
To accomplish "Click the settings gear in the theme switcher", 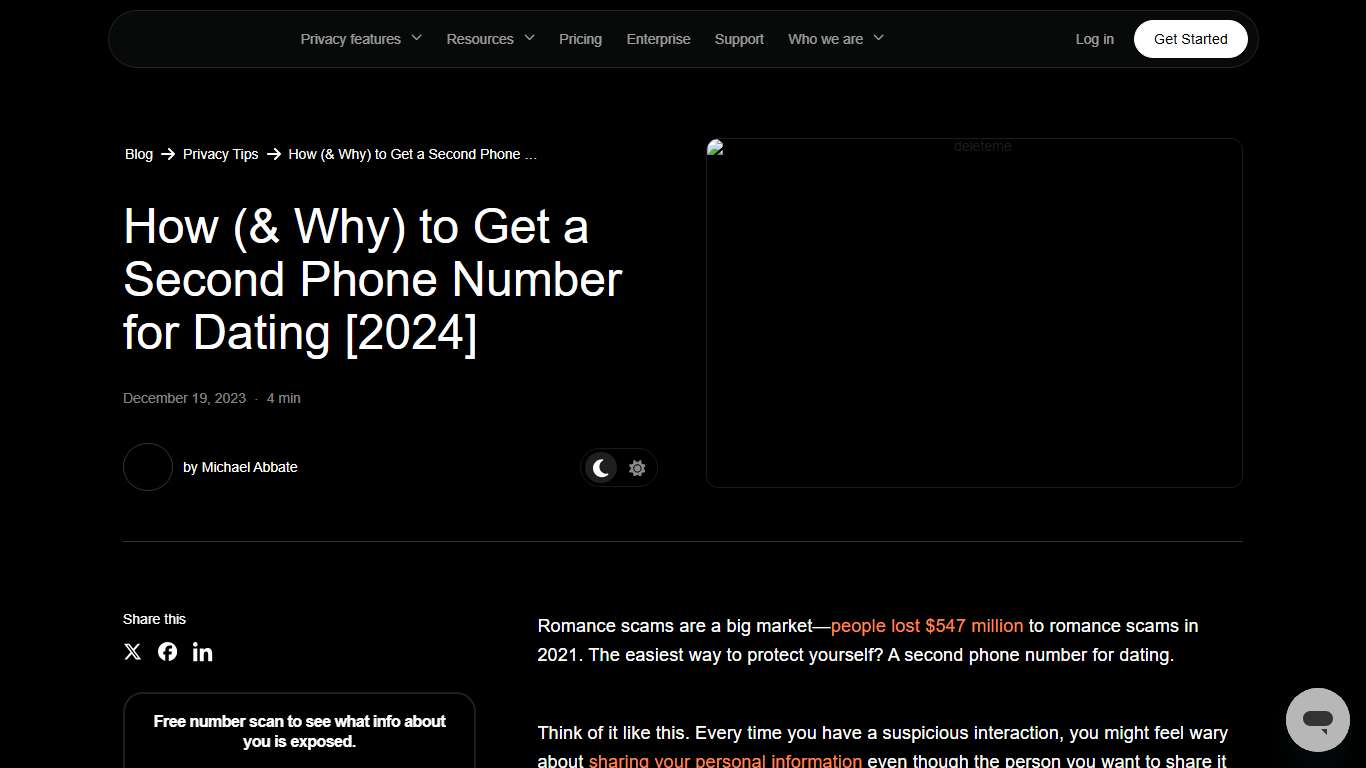I will pyautogui.click(x=637, y=467).
